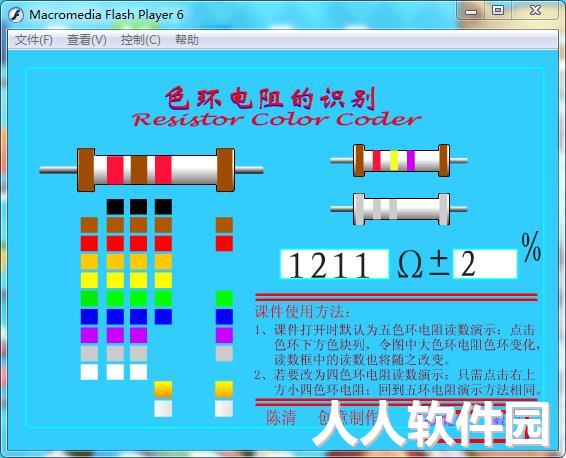This screenshot has height=458, width=566.
Task: Pick gold swatch in multiplier column
Action: (163, 390)
